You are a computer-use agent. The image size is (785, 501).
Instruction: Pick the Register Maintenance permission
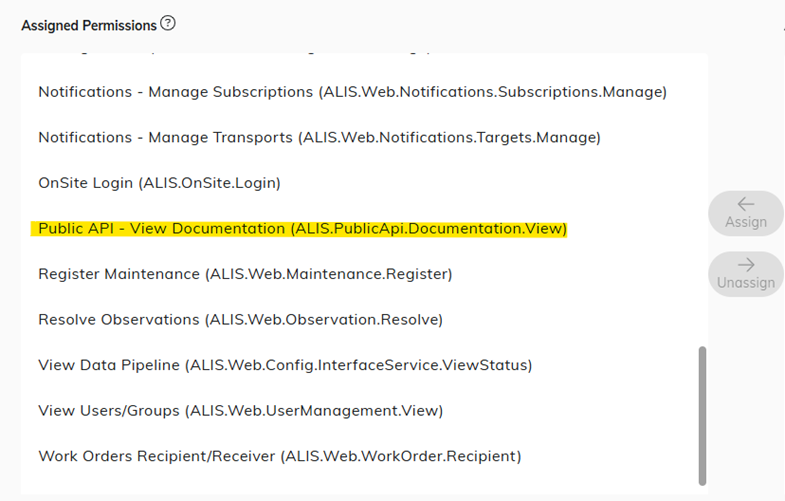(x=245, y=274)
